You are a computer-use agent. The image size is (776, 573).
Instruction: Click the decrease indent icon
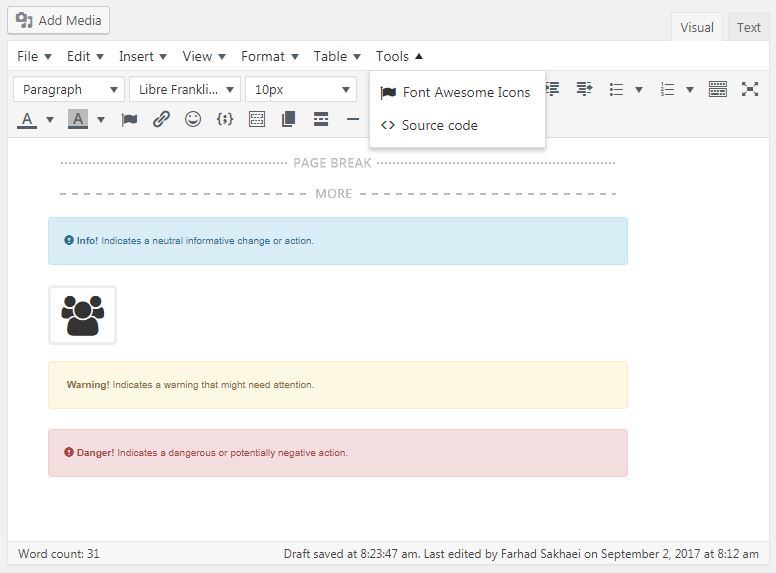[552, 89]
